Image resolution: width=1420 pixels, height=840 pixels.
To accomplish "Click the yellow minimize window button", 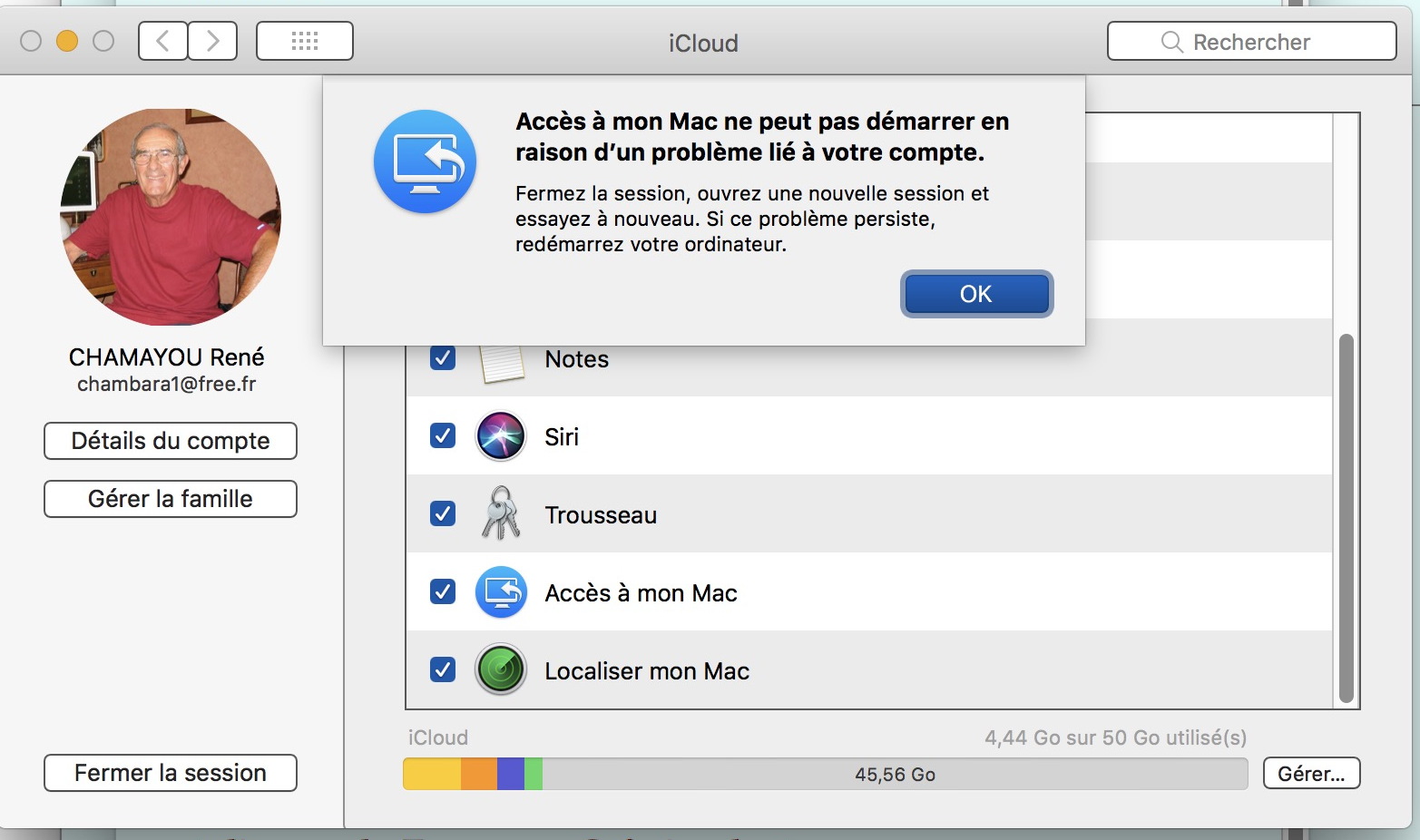I will click(67, 41).
